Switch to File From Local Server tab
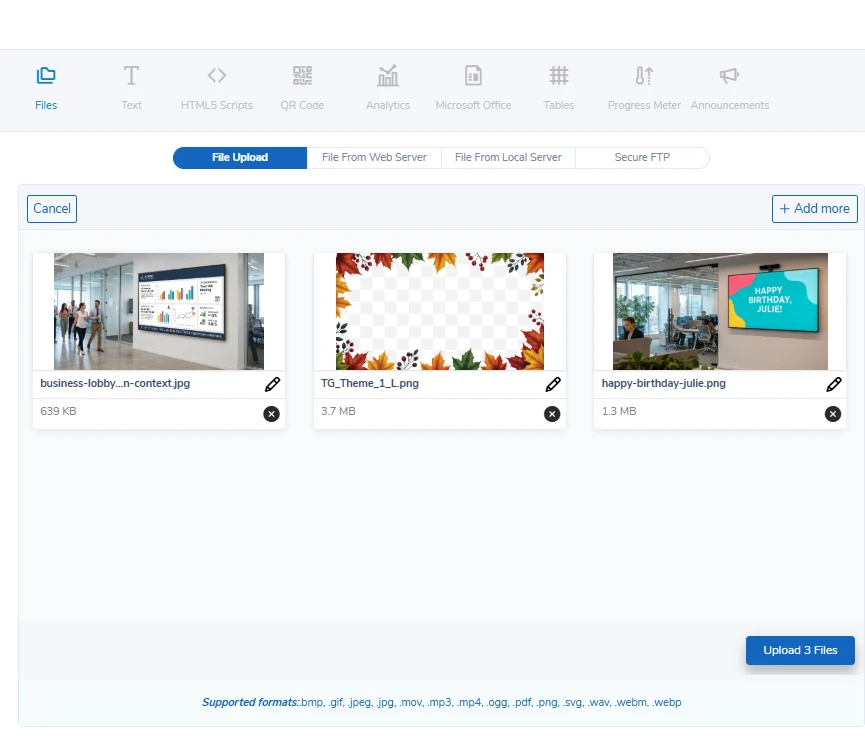 pyautogui.click(x=508, y=158)
